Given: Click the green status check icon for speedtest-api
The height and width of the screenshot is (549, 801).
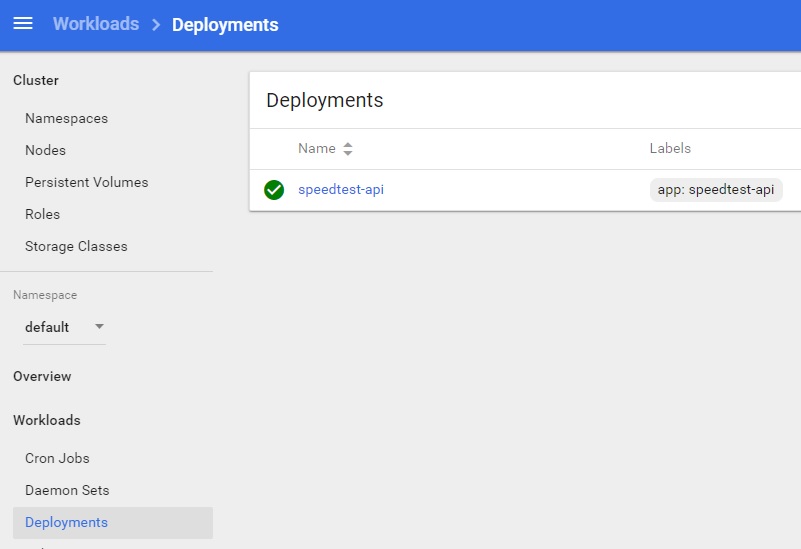Looking at the screenshot, I should coord(274,190).
